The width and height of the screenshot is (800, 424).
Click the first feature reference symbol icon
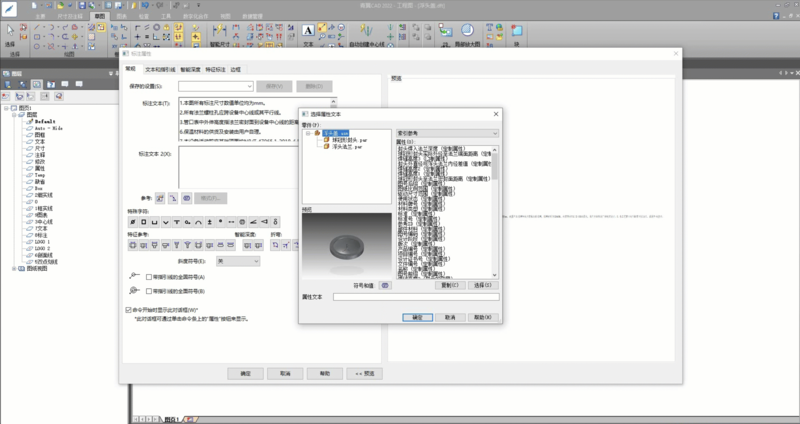tap(132, 244)
